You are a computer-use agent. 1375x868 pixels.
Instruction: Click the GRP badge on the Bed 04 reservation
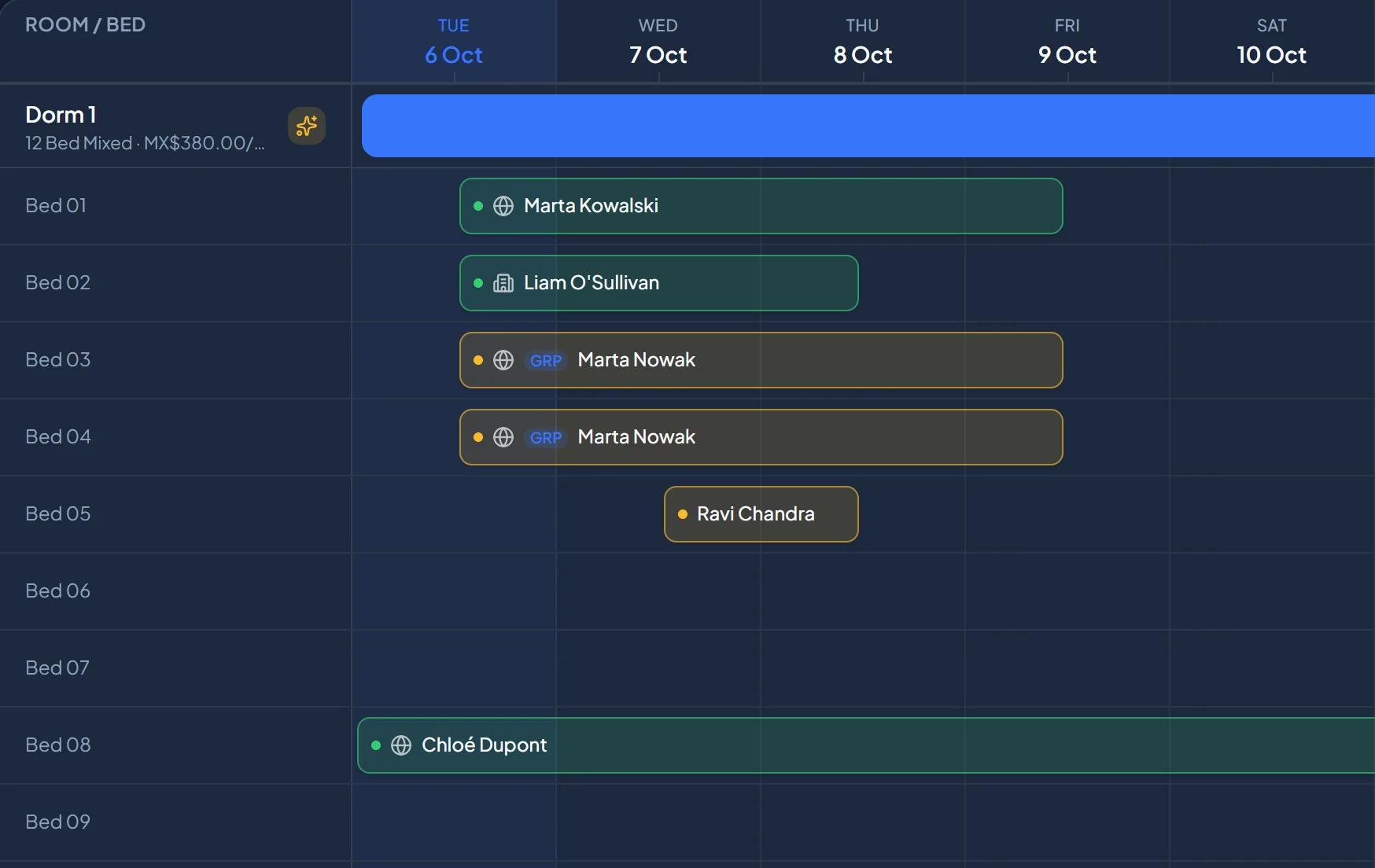(546, 437)
